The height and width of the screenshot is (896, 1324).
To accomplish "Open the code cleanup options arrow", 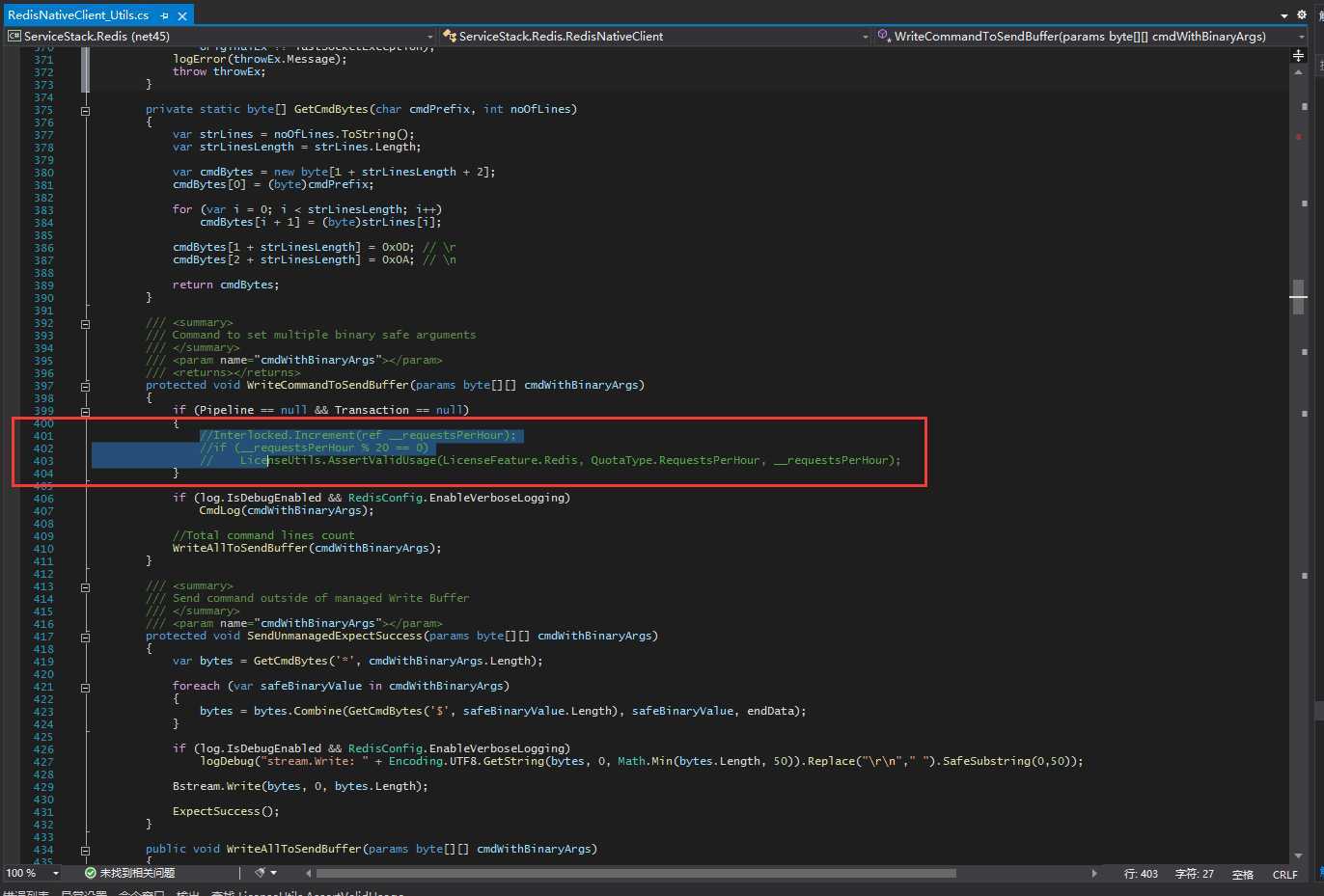I will click(274, 873).
